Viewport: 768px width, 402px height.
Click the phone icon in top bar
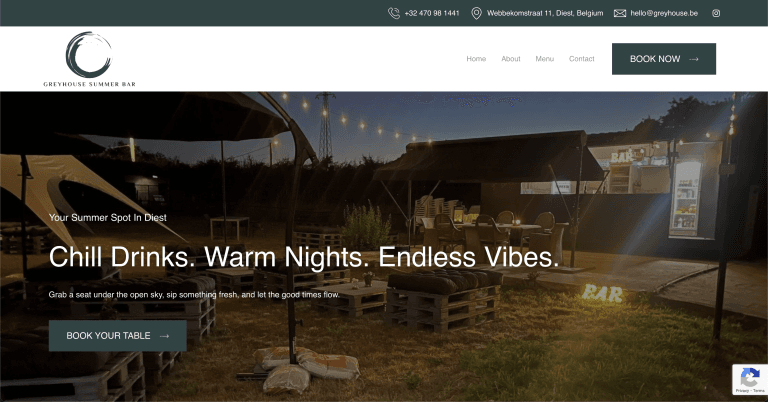pyautogui.click(x=394, y=13)
